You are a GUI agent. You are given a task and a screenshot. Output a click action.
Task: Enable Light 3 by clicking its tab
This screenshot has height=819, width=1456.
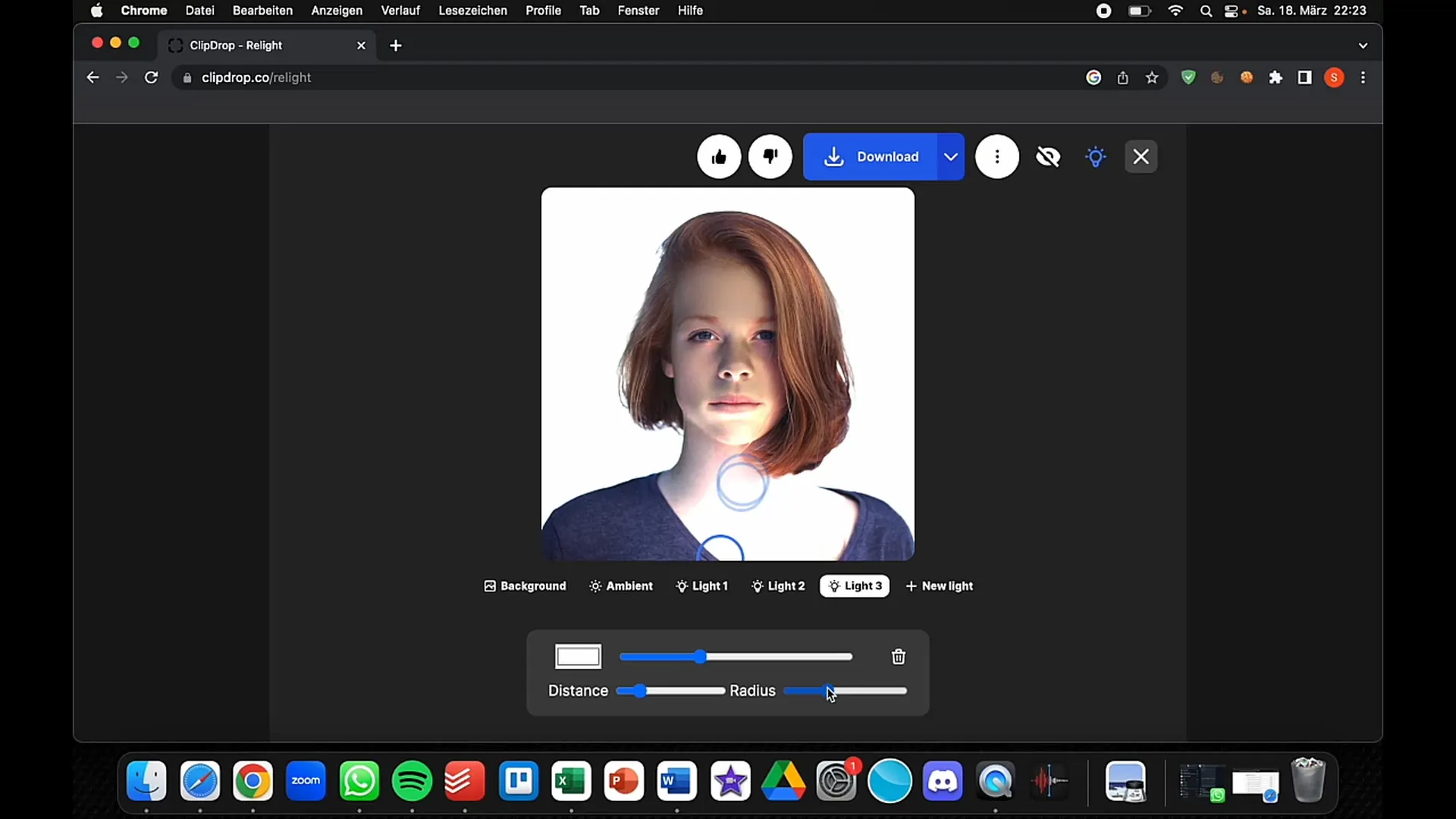click(855, 586)
